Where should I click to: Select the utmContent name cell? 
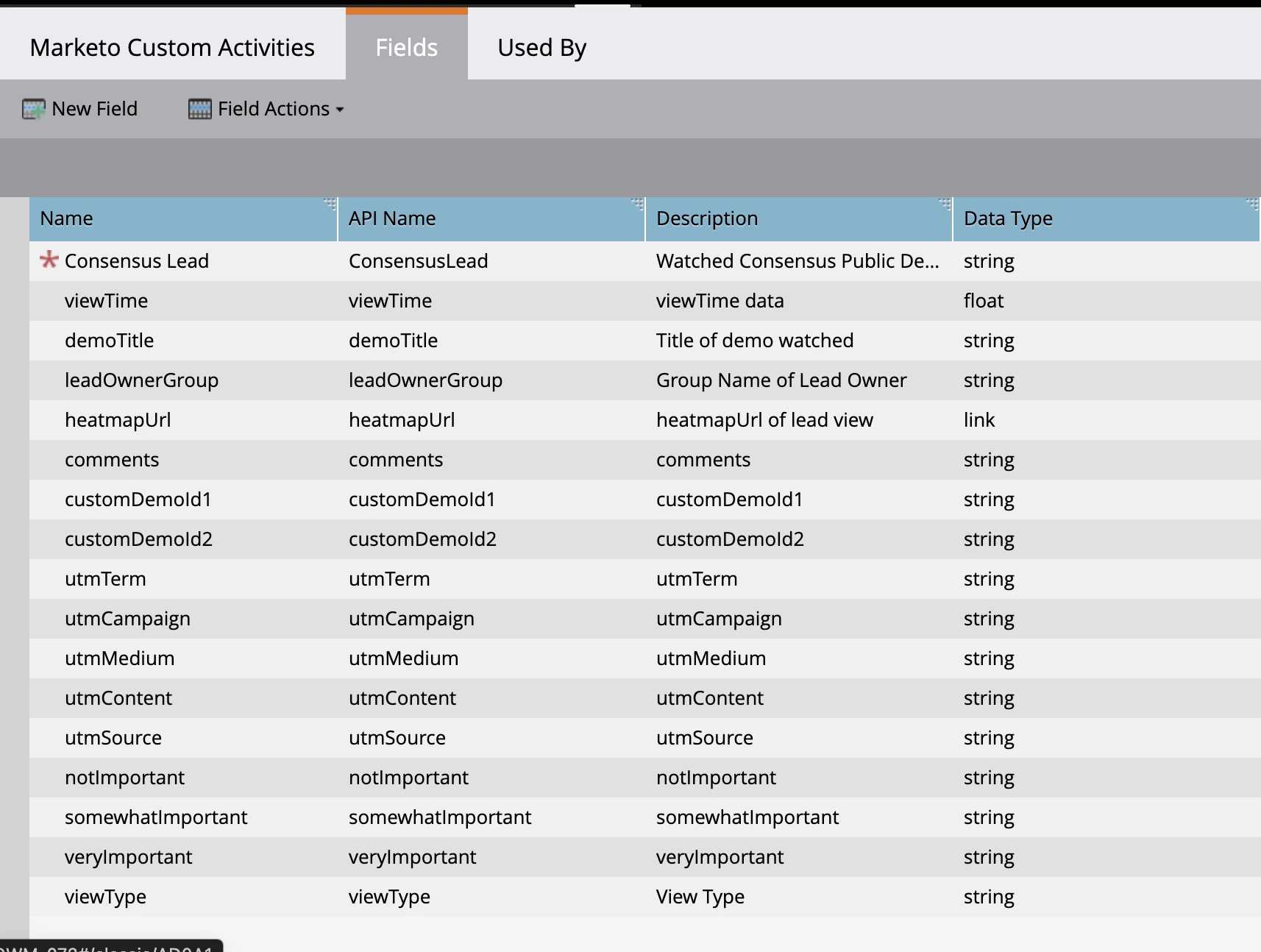coord(118,698)
